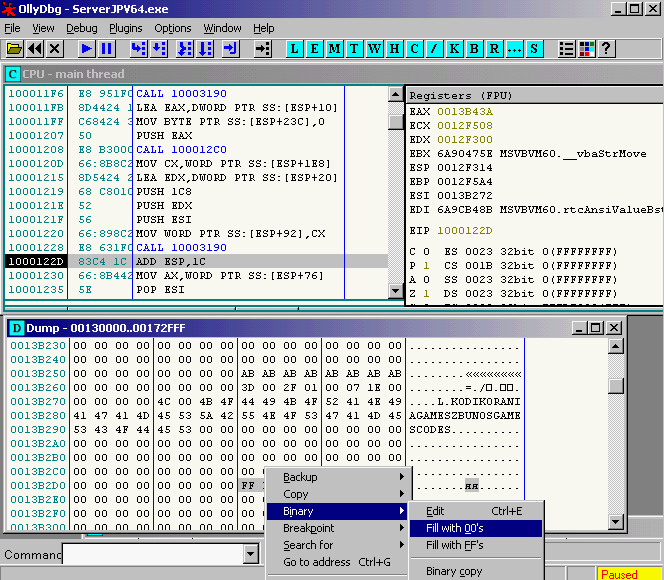Open the Plugins menu

coord(125,28)
